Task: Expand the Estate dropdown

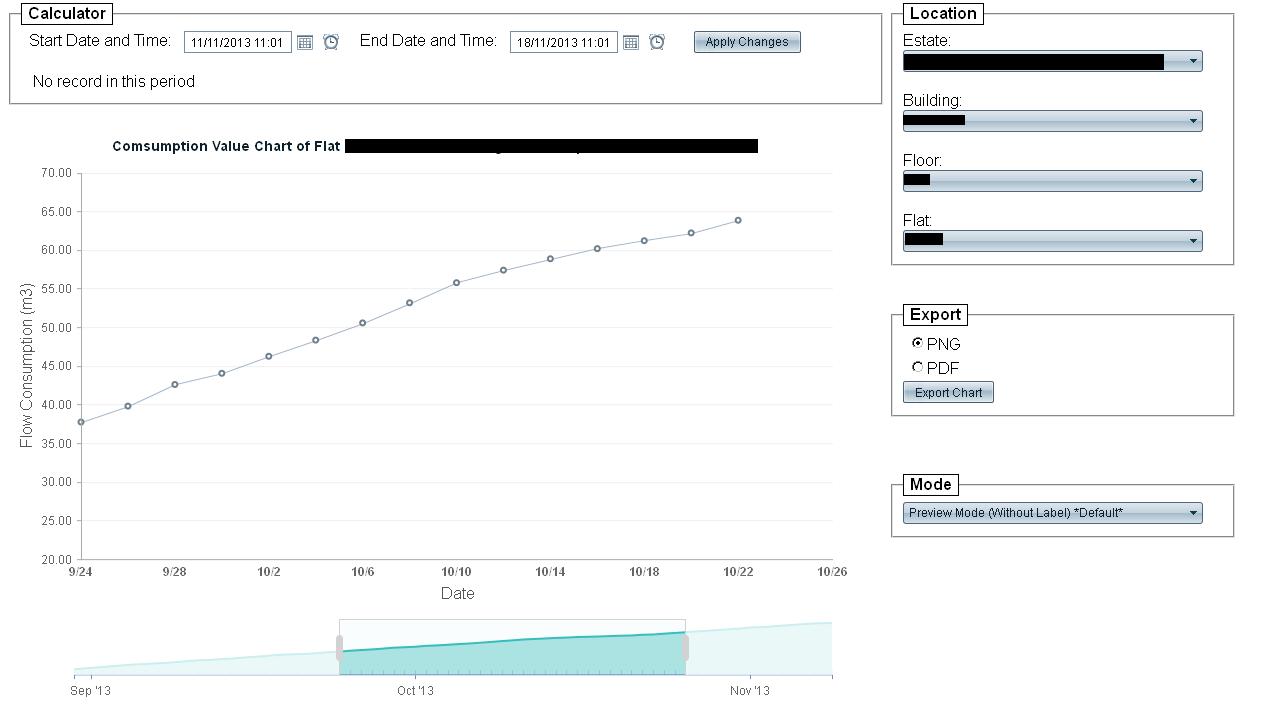Action: pos(1193,61)
